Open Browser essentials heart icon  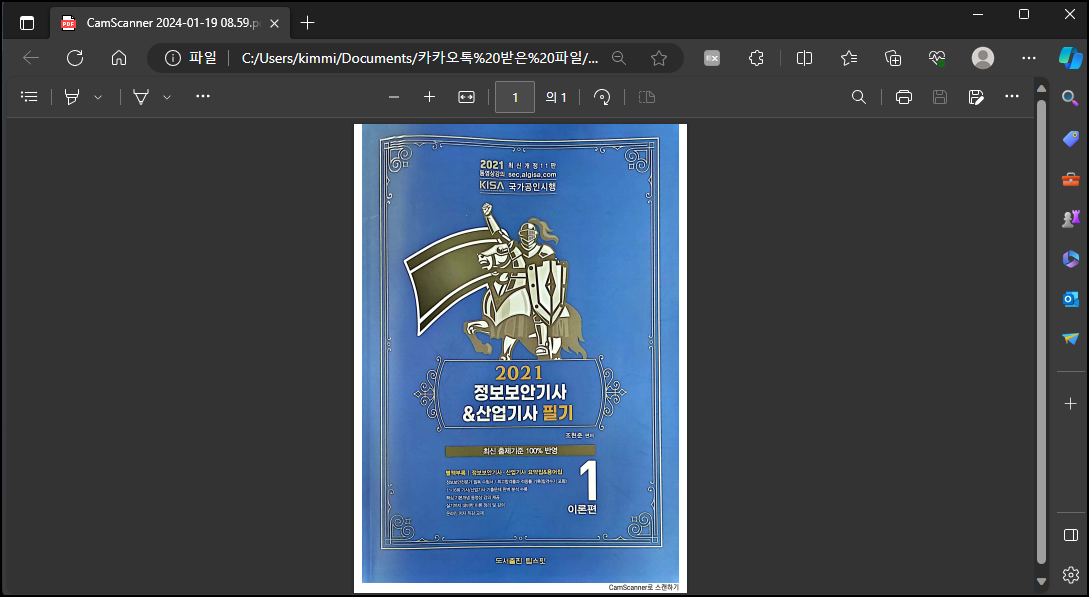(937, 58)
